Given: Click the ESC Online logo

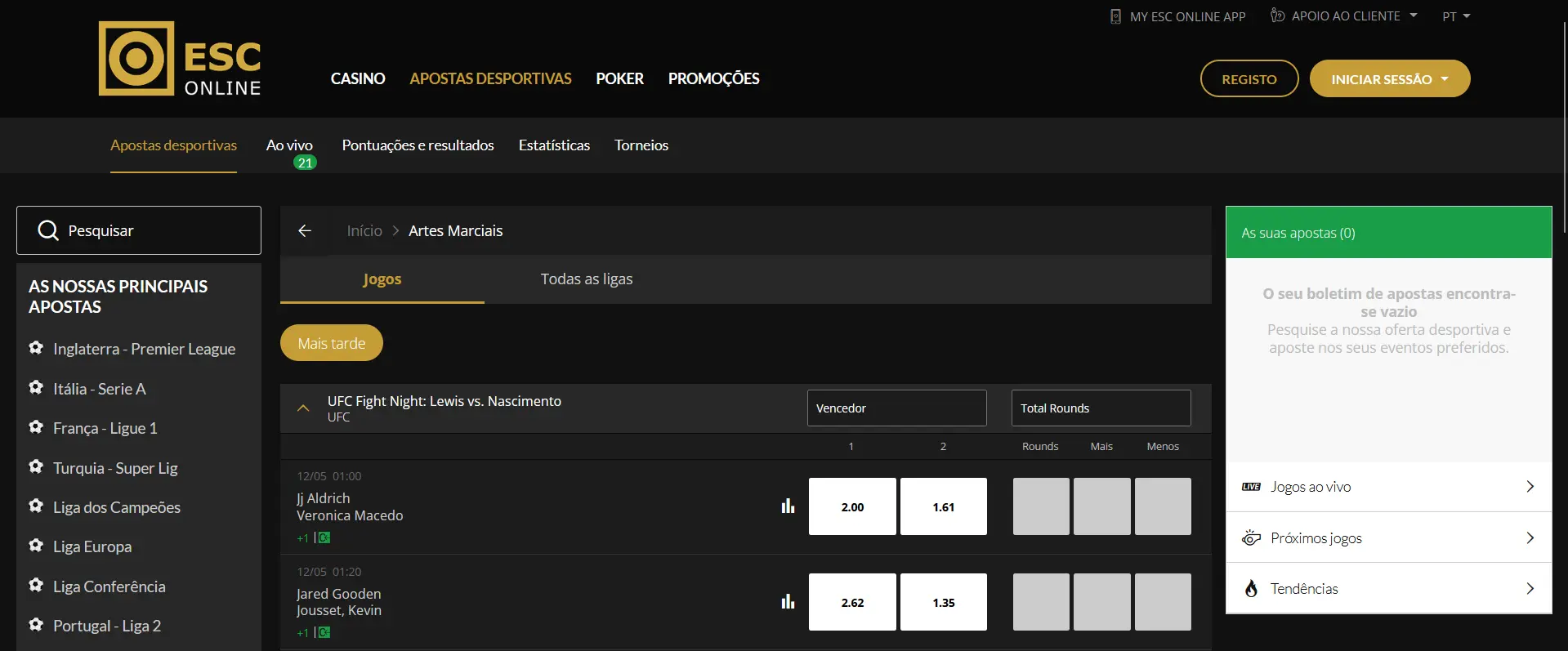Looking at the screenshot, I should (180, 59).
